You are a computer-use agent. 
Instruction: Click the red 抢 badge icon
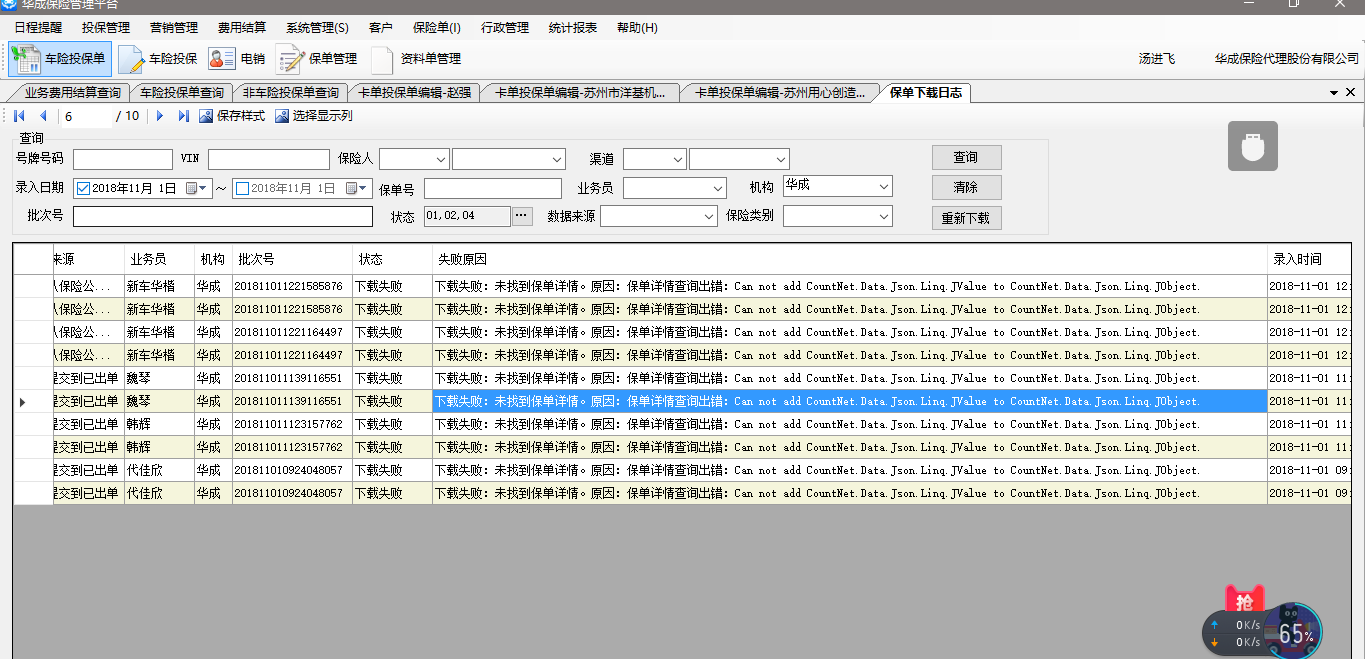[x=1245, y=600]
